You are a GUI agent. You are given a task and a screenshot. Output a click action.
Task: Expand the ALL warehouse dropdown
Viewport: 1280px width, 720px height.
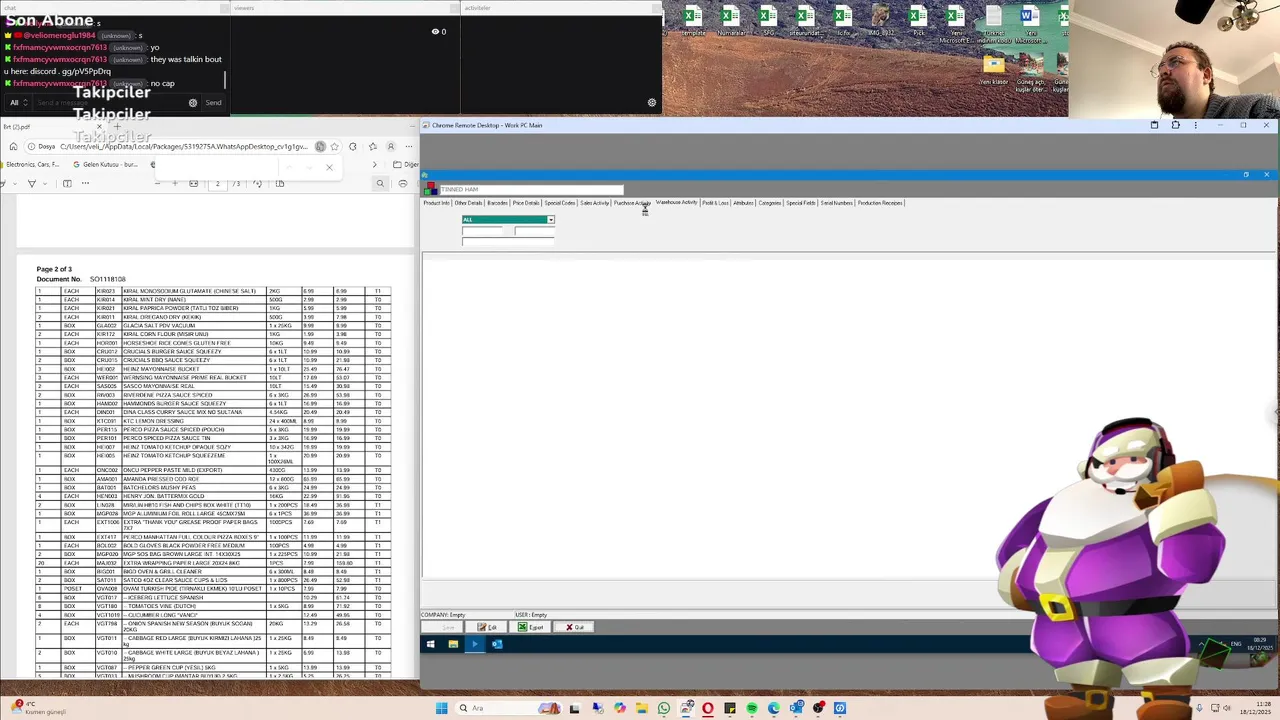(x=550, y=219)
